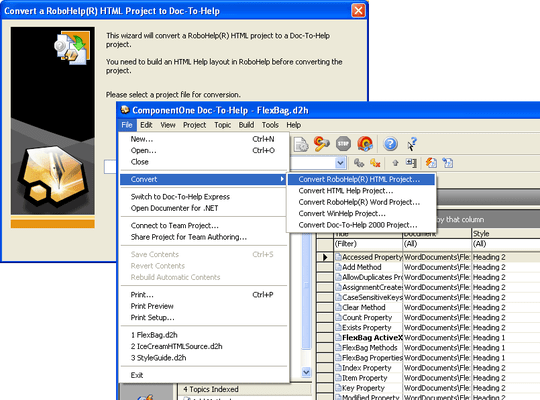Open the Build menu

click(246, 125)
